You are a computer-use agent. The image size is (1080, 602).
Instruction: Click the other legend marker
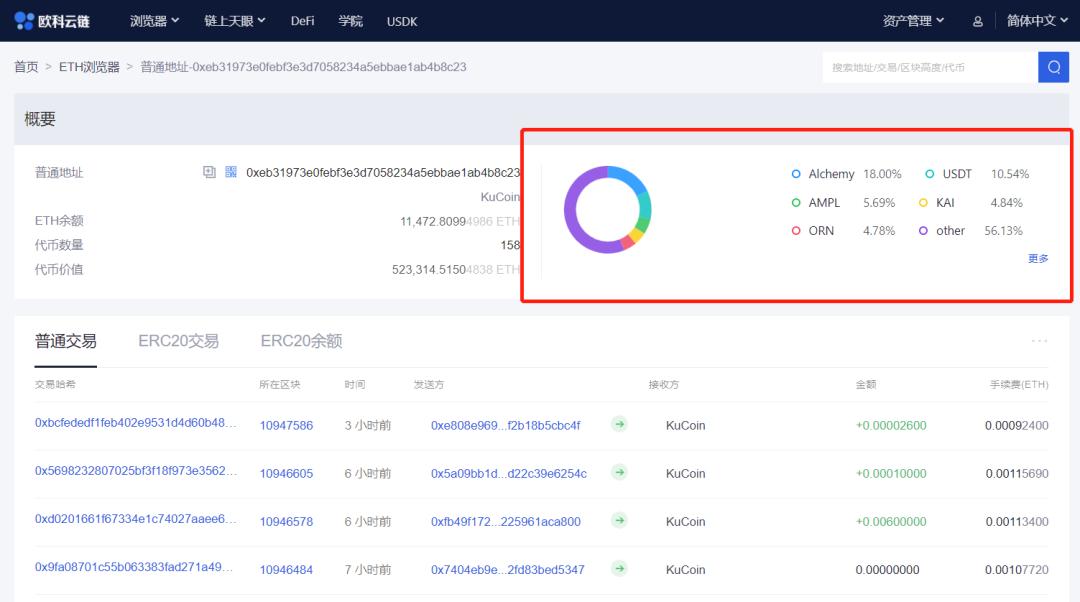click(923, 231)
